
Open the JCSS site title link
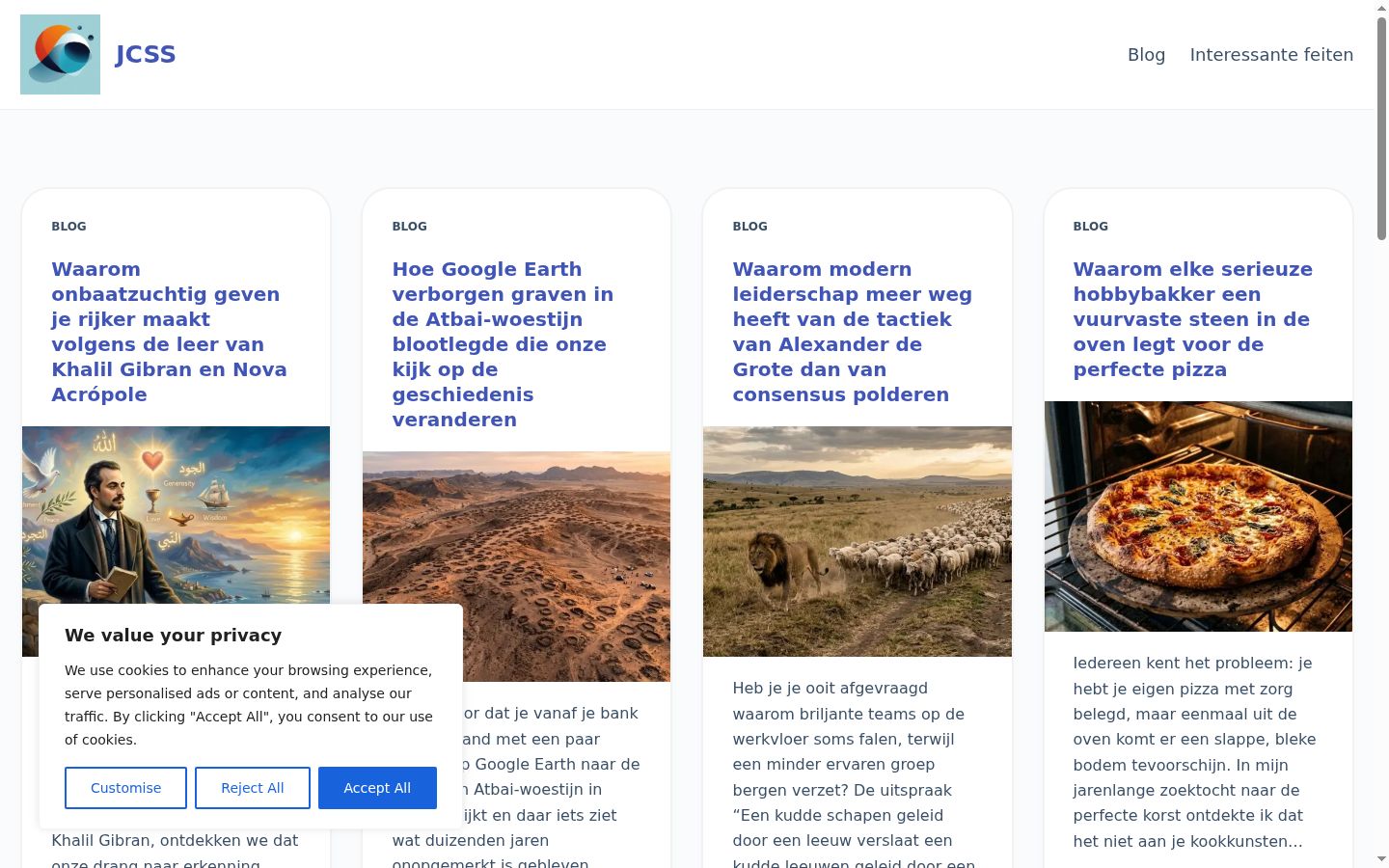(x=146, y=54)
